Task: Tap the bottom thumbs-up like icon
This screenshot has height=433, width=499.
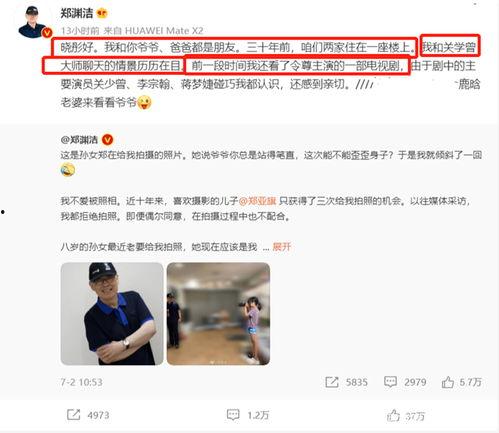Action: click(393, 415)
